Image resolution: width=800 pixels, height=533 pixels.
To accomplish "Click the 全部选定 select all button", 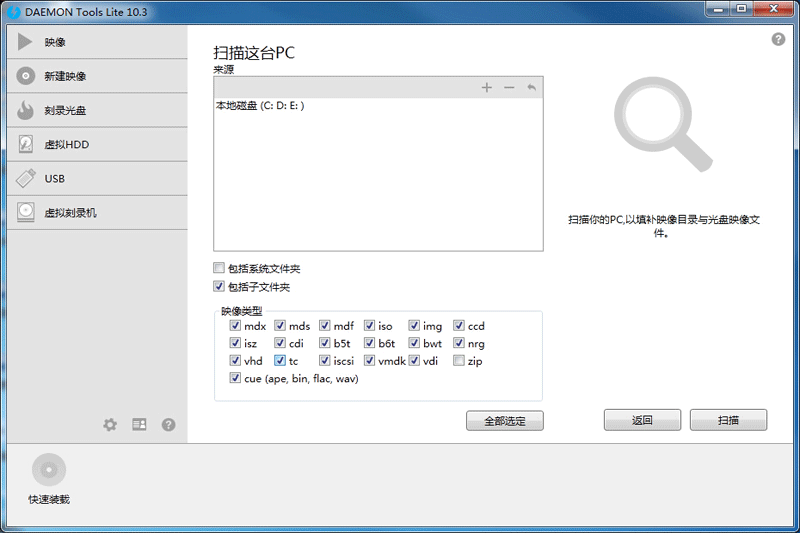I will click(x=505, y=421).
